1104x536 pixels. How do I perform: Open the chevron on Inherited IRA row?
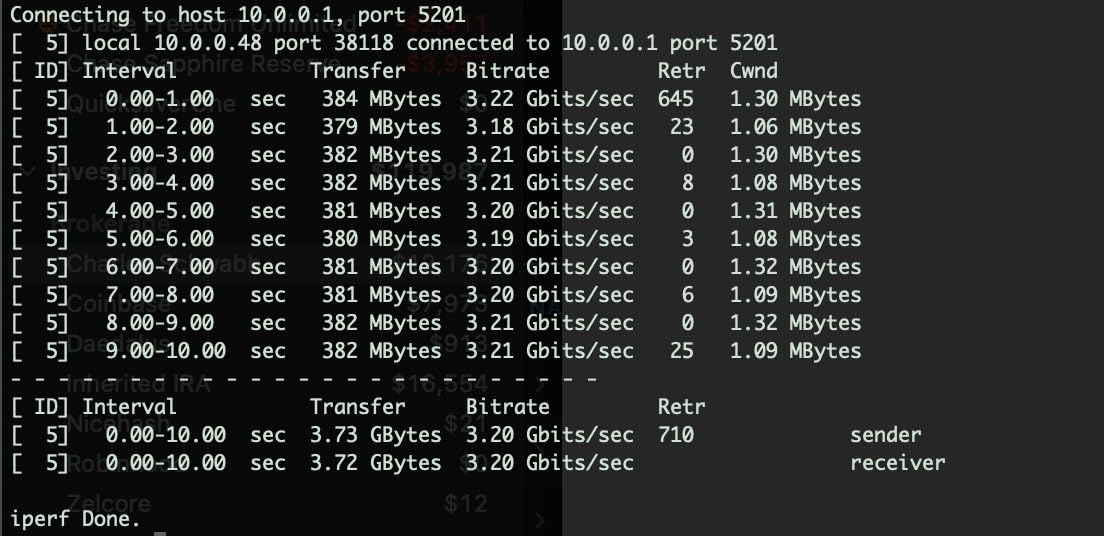541,381
